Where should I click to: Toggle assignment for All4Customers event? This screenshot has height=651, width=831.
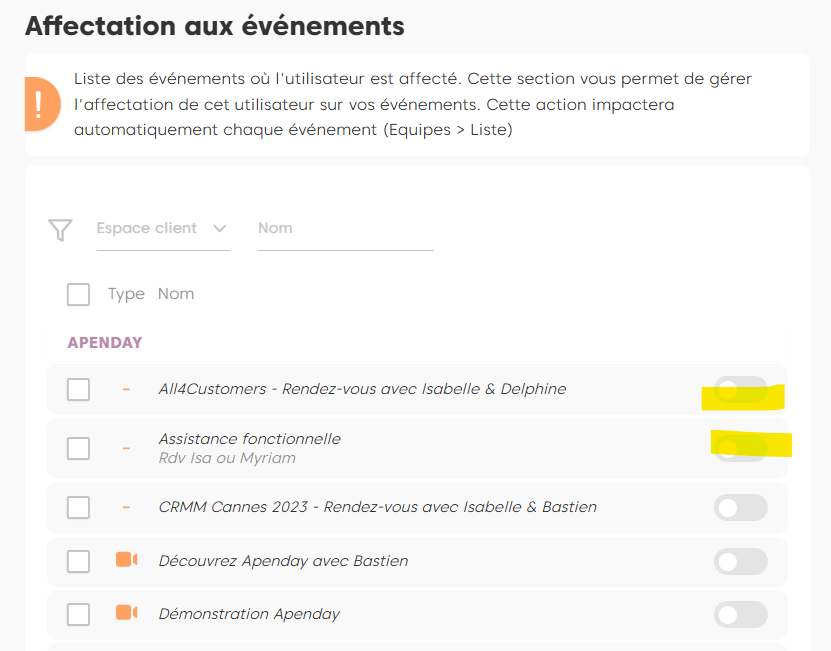pos(740,390)
